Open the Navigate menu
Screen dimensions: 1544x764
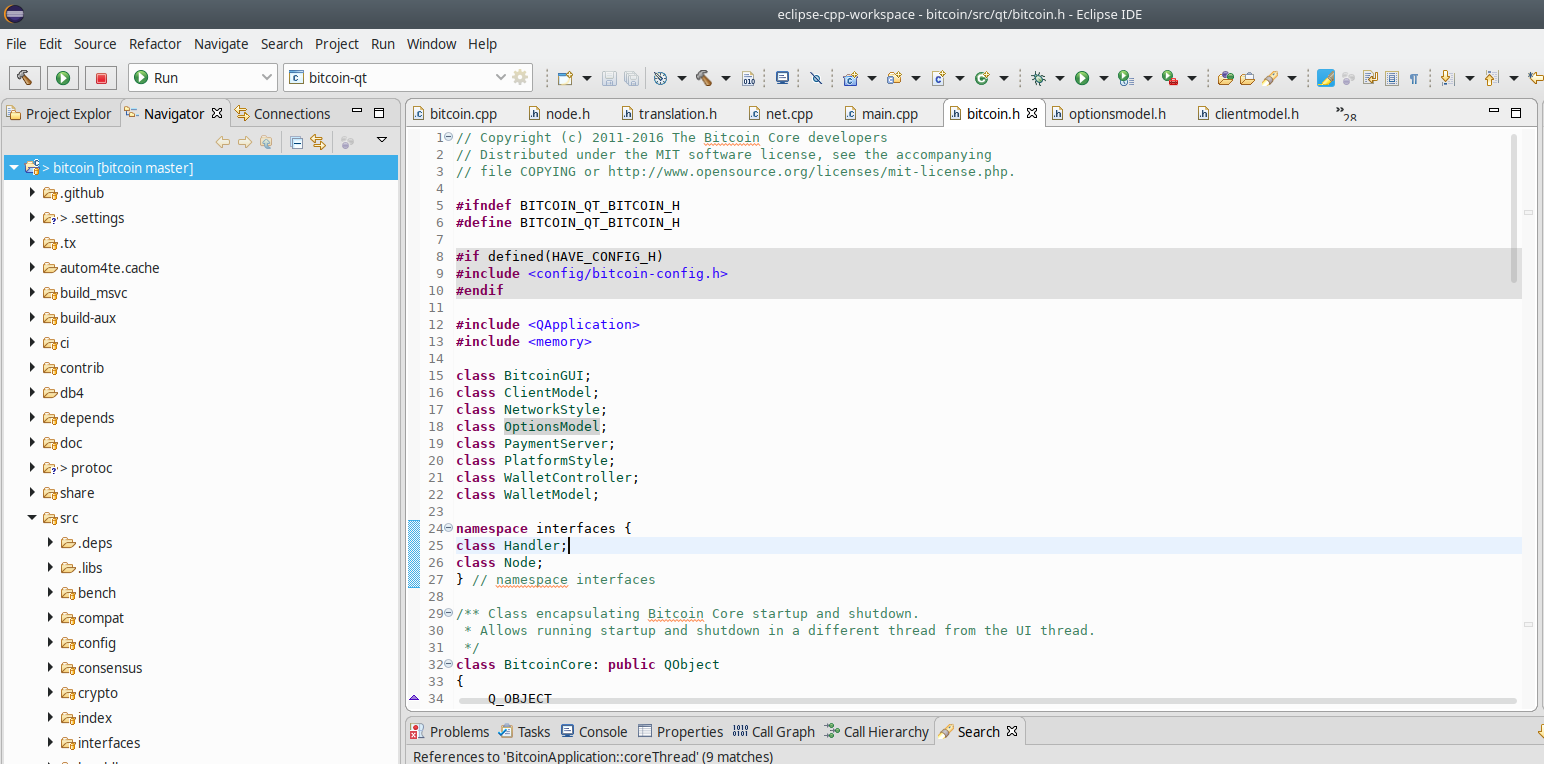point(221,44)
